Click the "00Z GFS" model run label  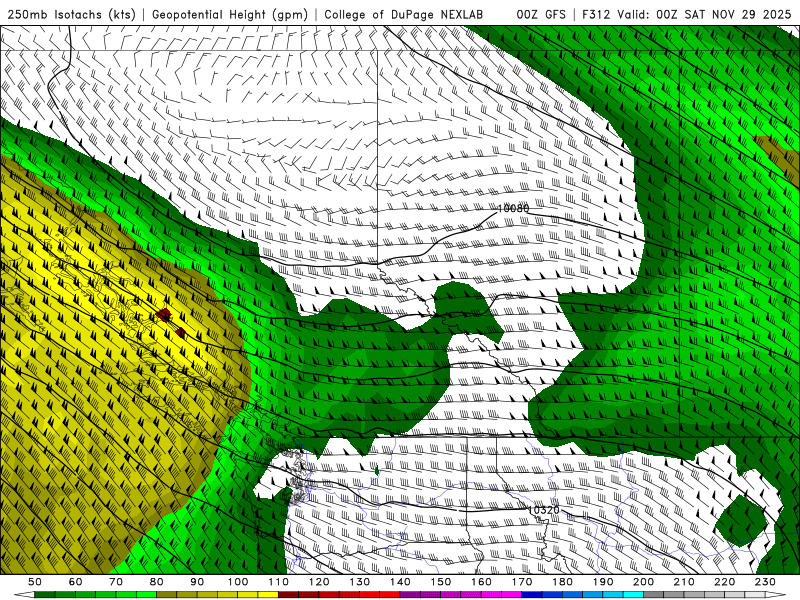(x=541, y=14)
